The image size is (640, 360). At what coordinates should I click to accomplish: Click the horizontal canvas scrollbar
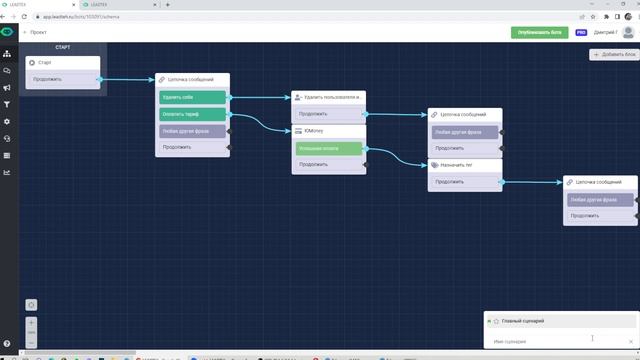[x=80, y=353]
